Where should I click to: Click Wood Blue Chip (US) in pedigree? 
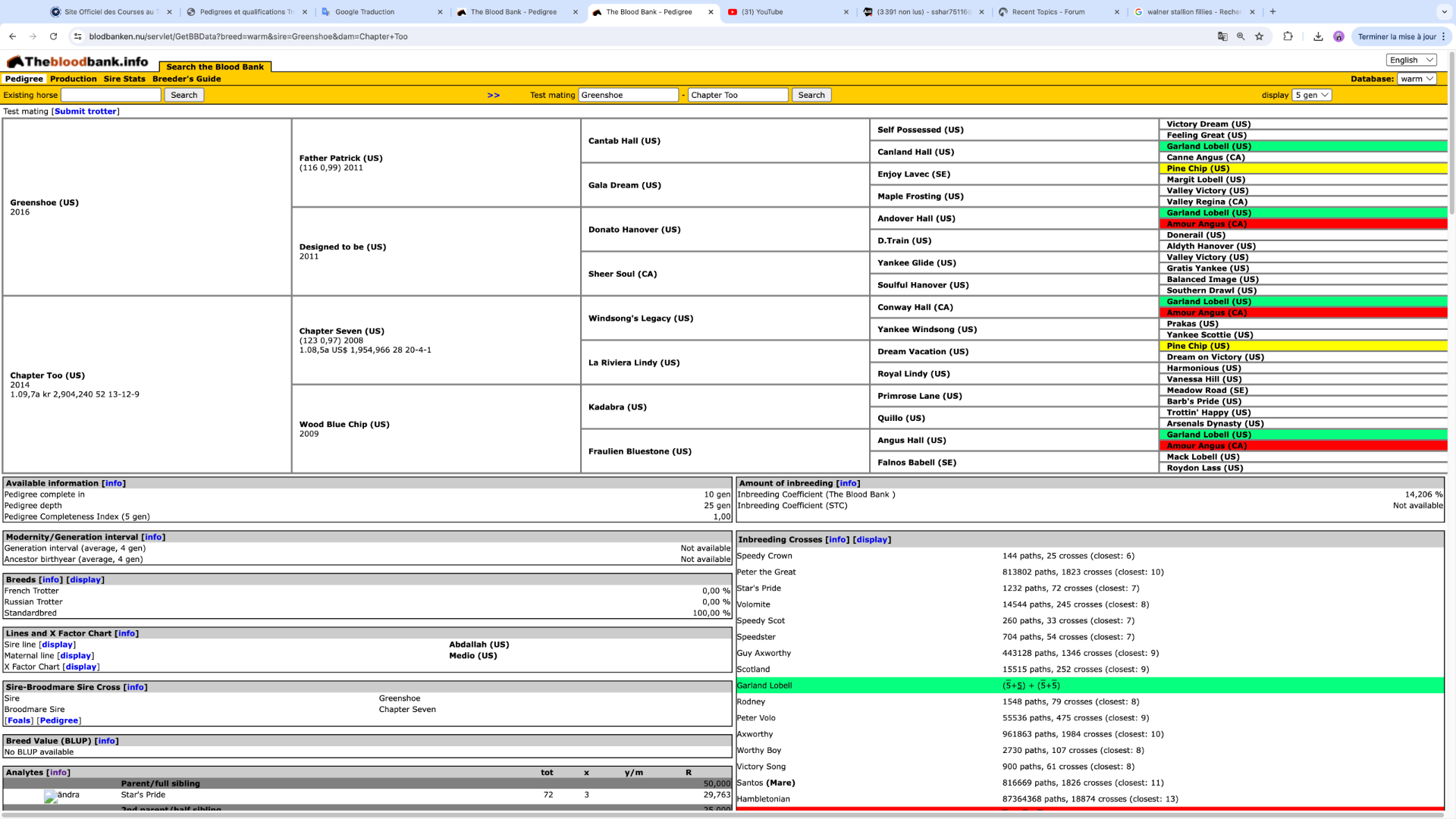(x=344, y=425)
